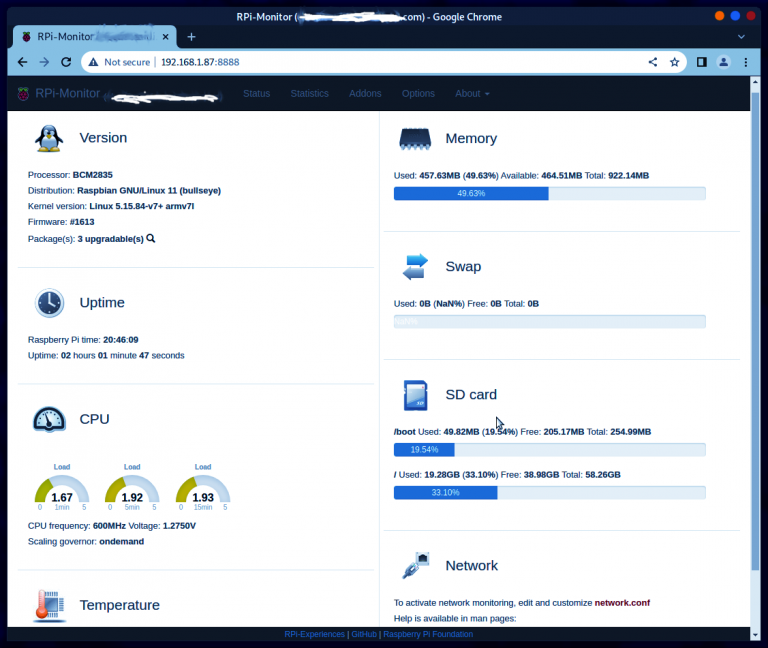Click the Uptime 02 hours 01 minute text
Image resolution: width=768 pixels, height=648 pixels.
point(106,356)
